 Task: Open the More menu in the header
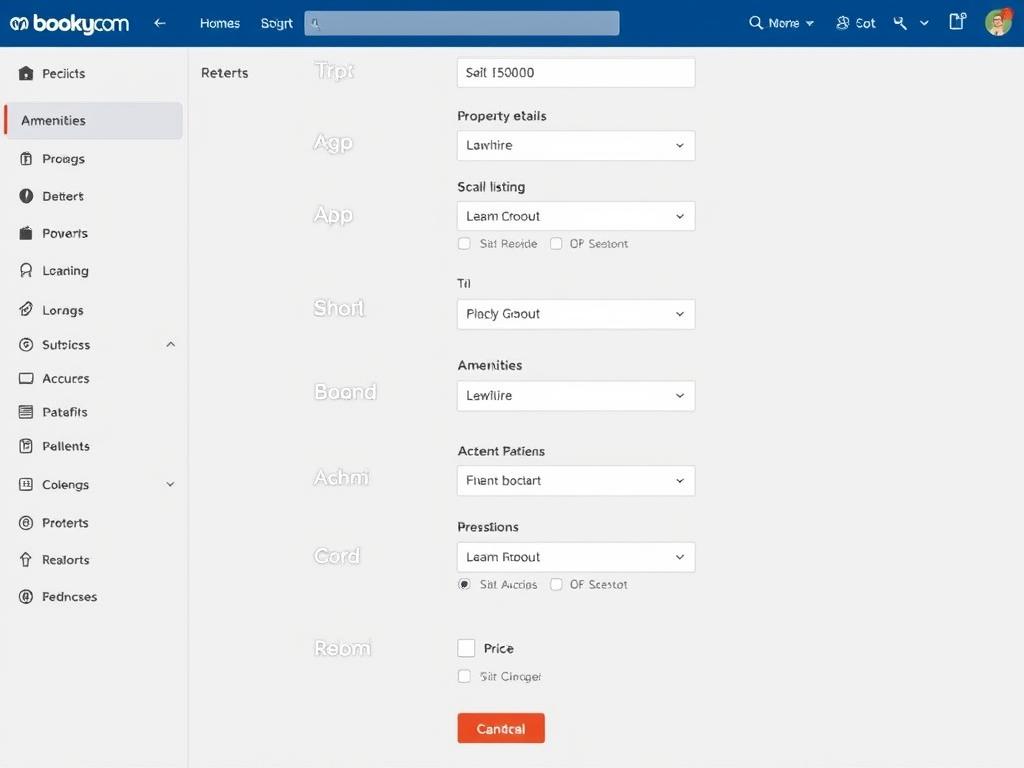[781, 20]
